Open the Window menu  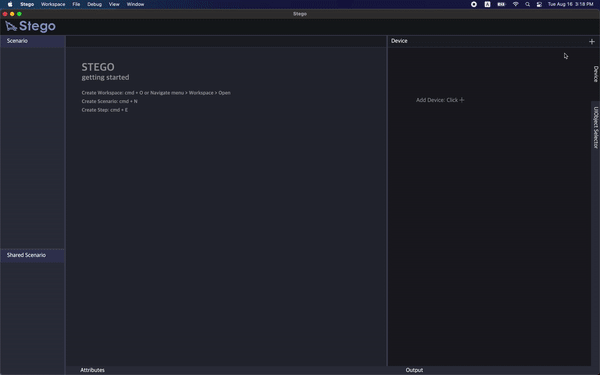(x=135, y=4)
